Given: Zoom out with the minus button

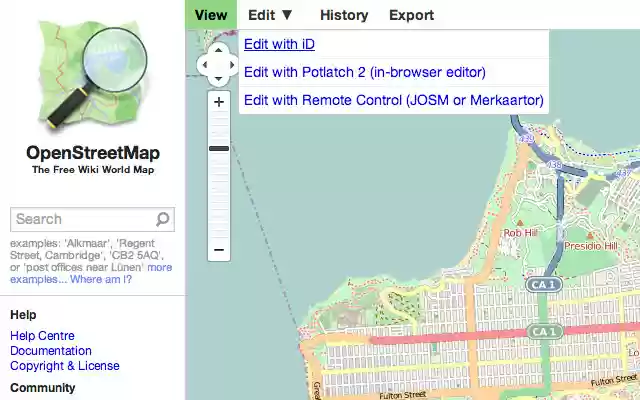Looking at the screenshot, I should pos(219,250).
